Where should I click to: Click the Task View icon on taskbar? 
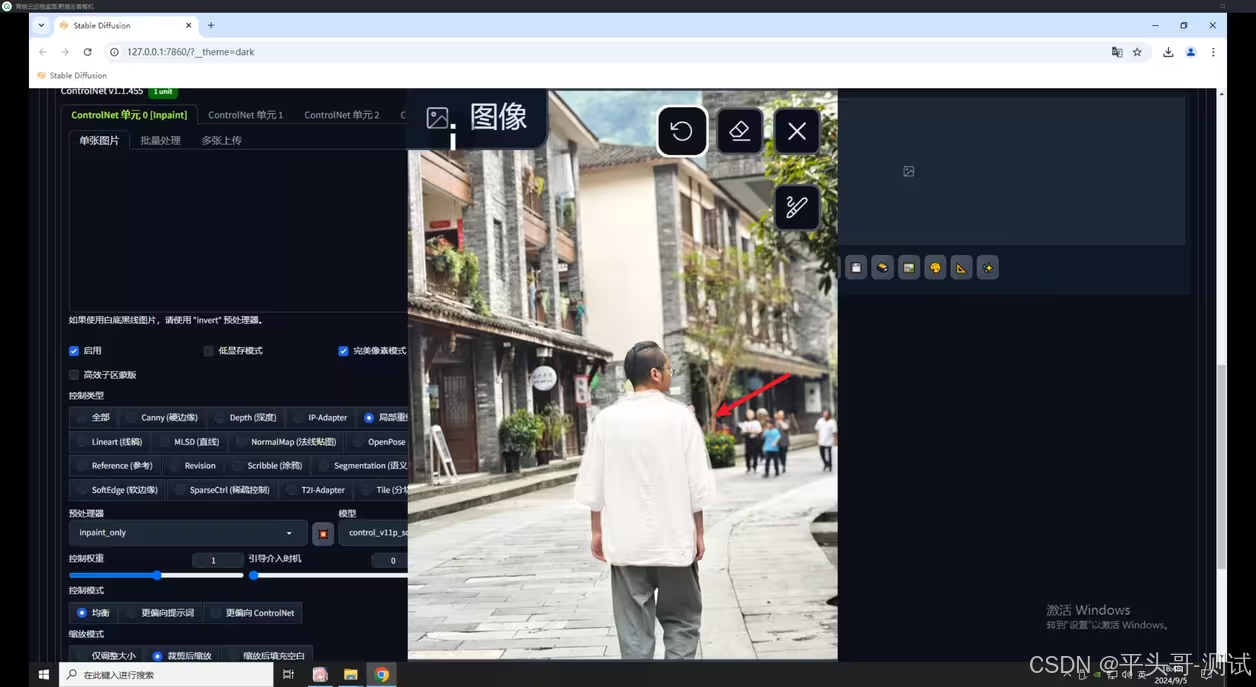(288, 675)
